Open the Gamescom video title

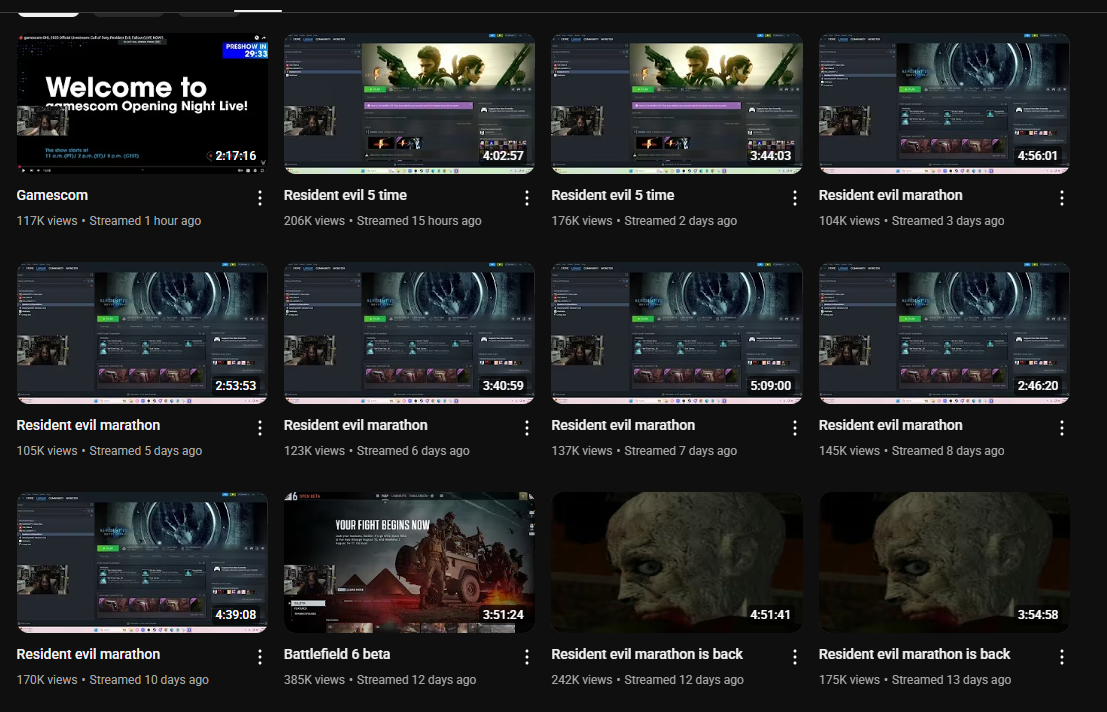pos(52,195)
